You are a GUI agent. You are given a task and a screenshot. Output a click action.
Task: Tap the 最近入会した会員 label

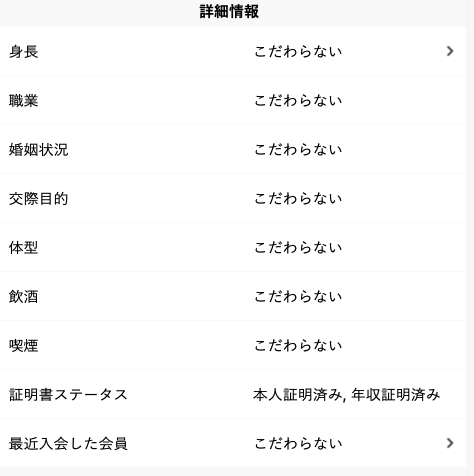pos(68,444)
